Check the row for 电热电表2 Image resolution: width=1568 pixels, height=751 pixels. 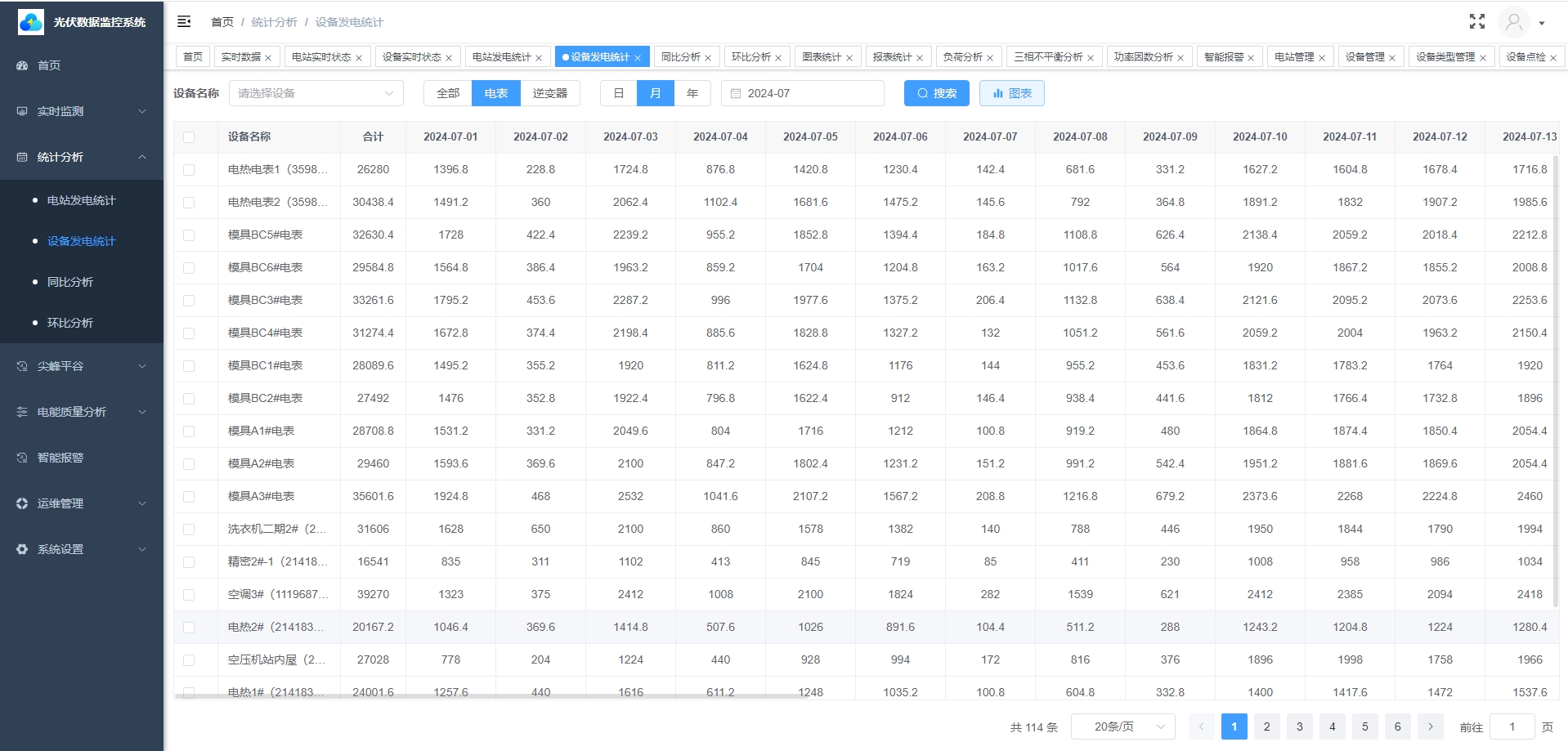tap(189, 203)
